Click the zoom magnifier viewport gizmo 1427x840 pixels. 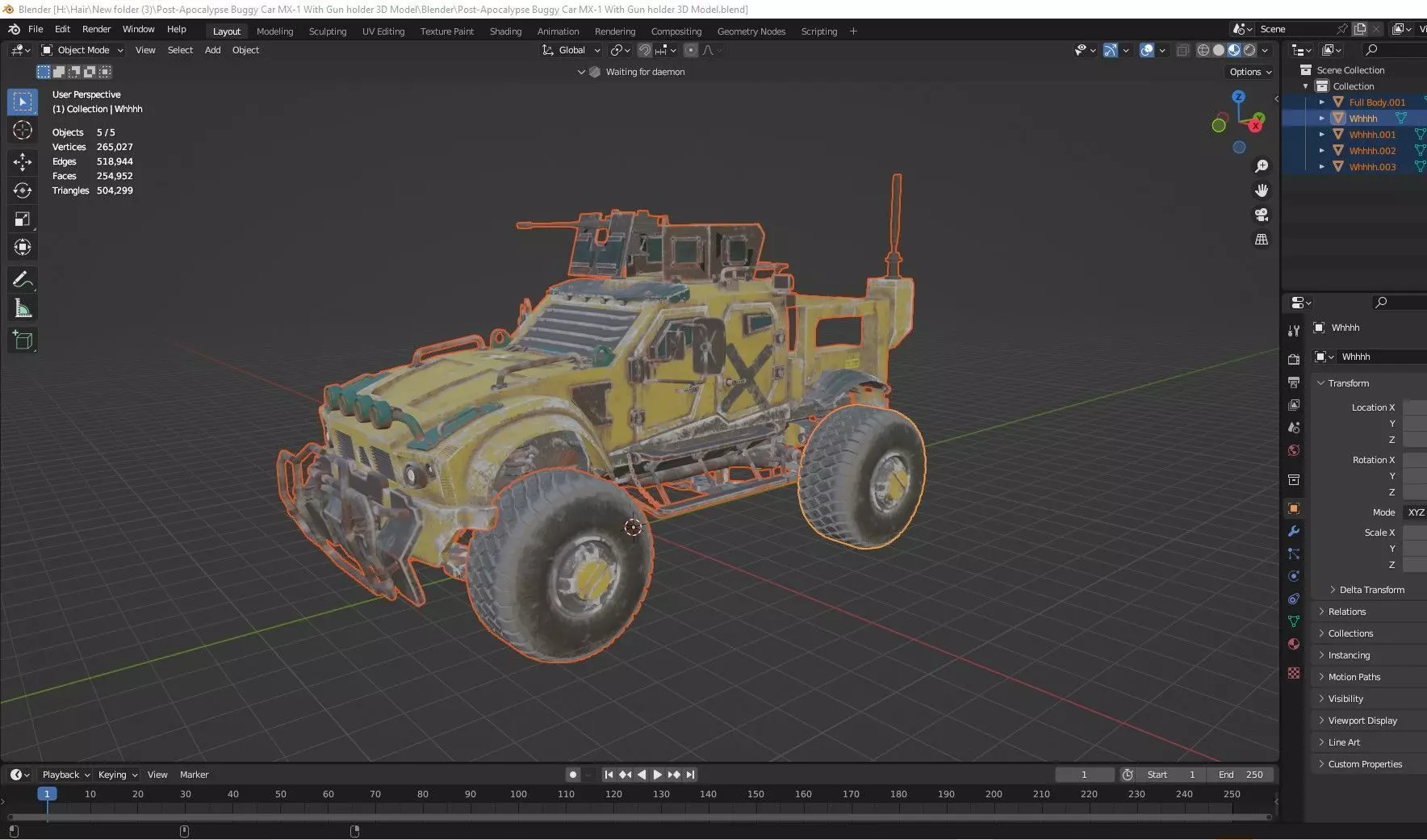point(1261,166)
